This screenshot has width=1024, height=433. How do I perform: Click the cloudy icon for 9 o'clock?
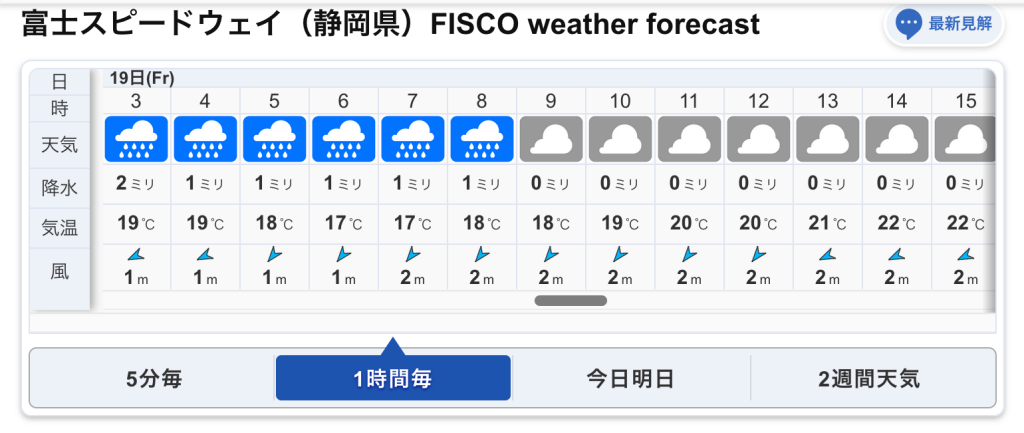[551, 139]
